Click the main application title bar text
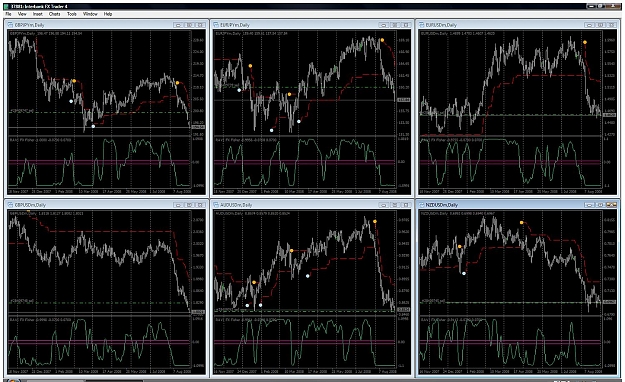This screenshot has height=382, width=625. pos(39,6)
